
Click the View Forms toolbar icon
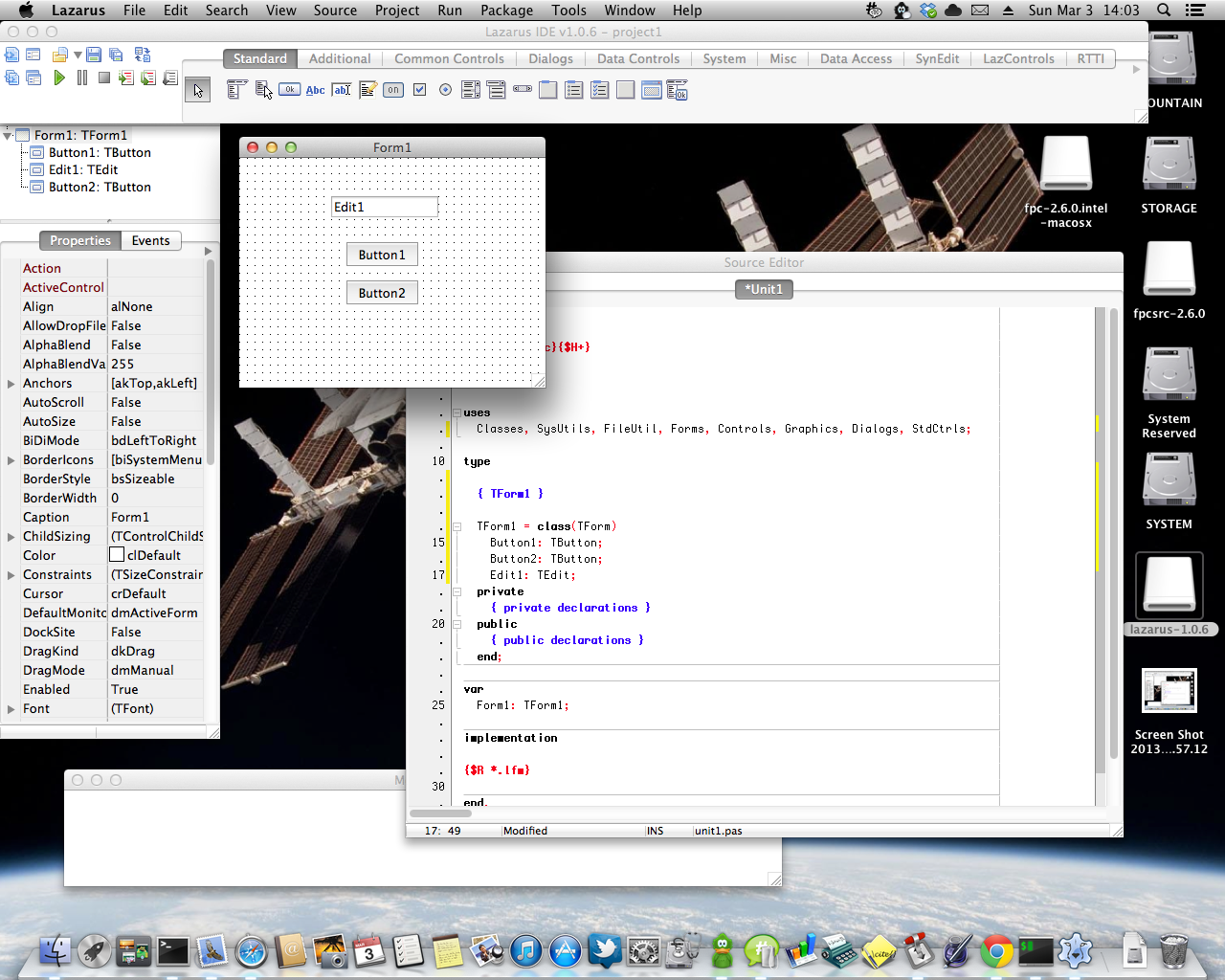(33, 78)
